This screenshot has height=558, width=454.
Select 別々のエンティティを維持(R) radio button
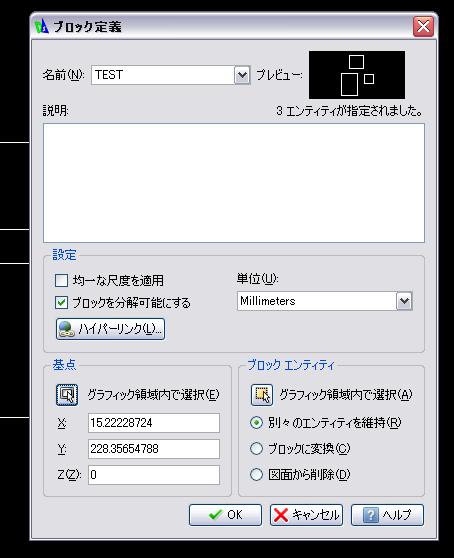[x=257, y=423]
